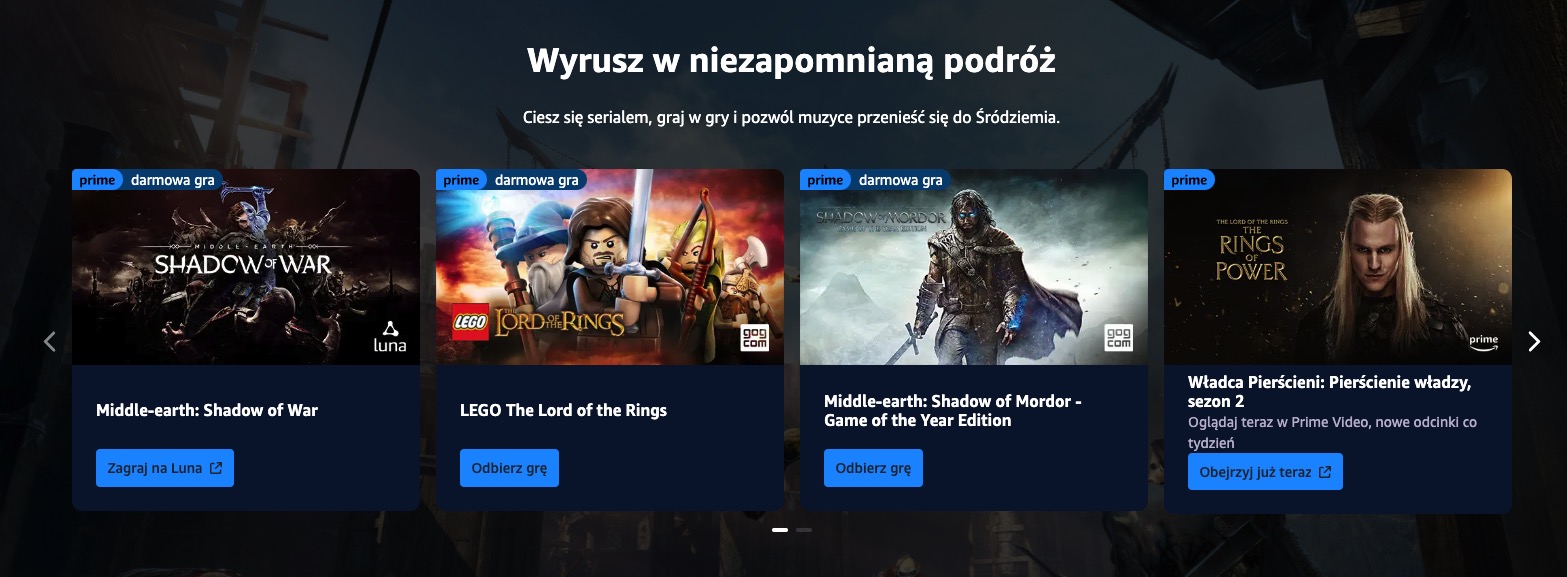
Task: Click prime video logo on Rings of Power image
Action: pyautogui.click(x=1484, y=342)
